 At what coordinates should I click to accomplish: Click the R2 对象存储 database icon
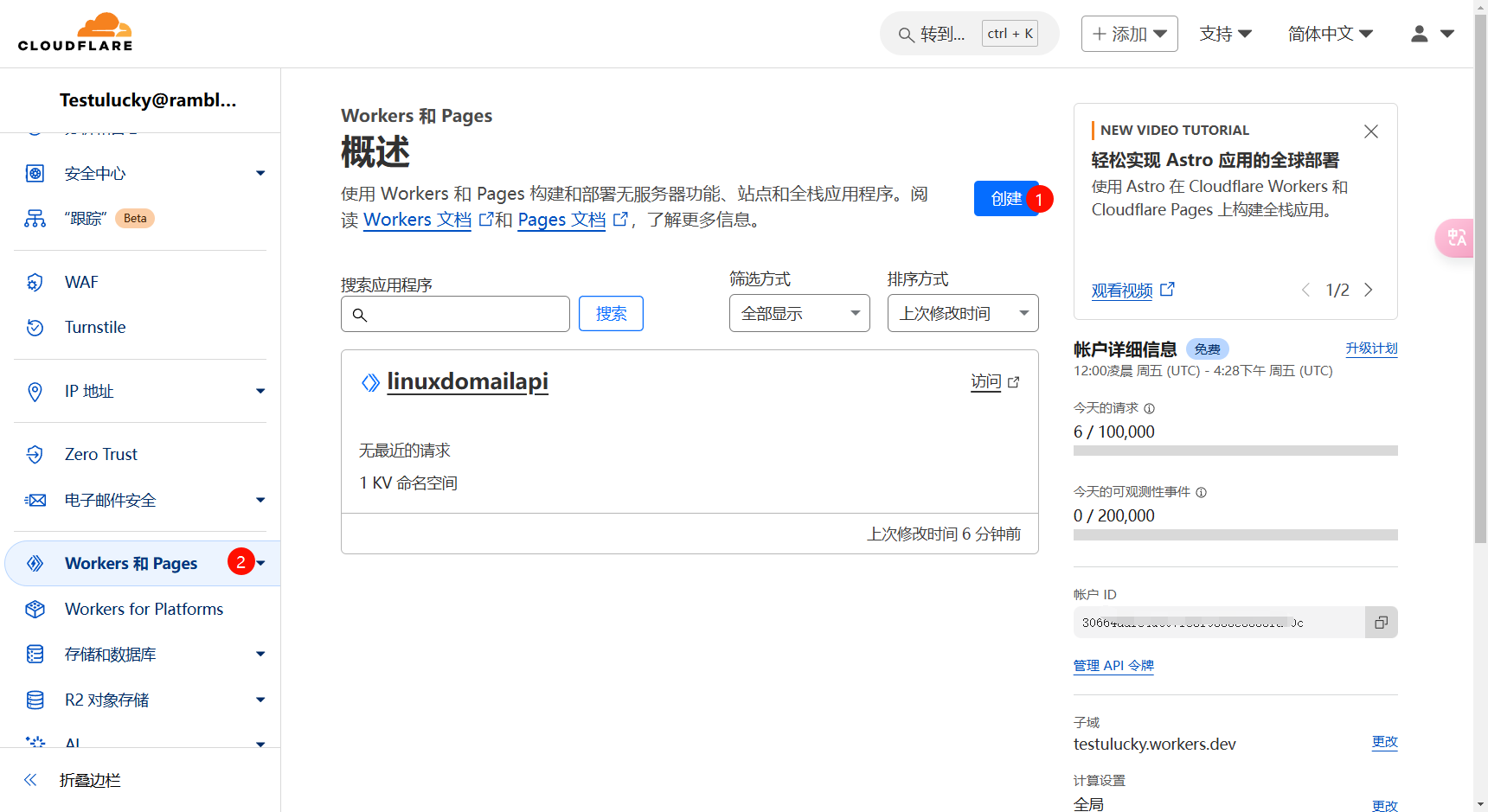click(35, 700)
